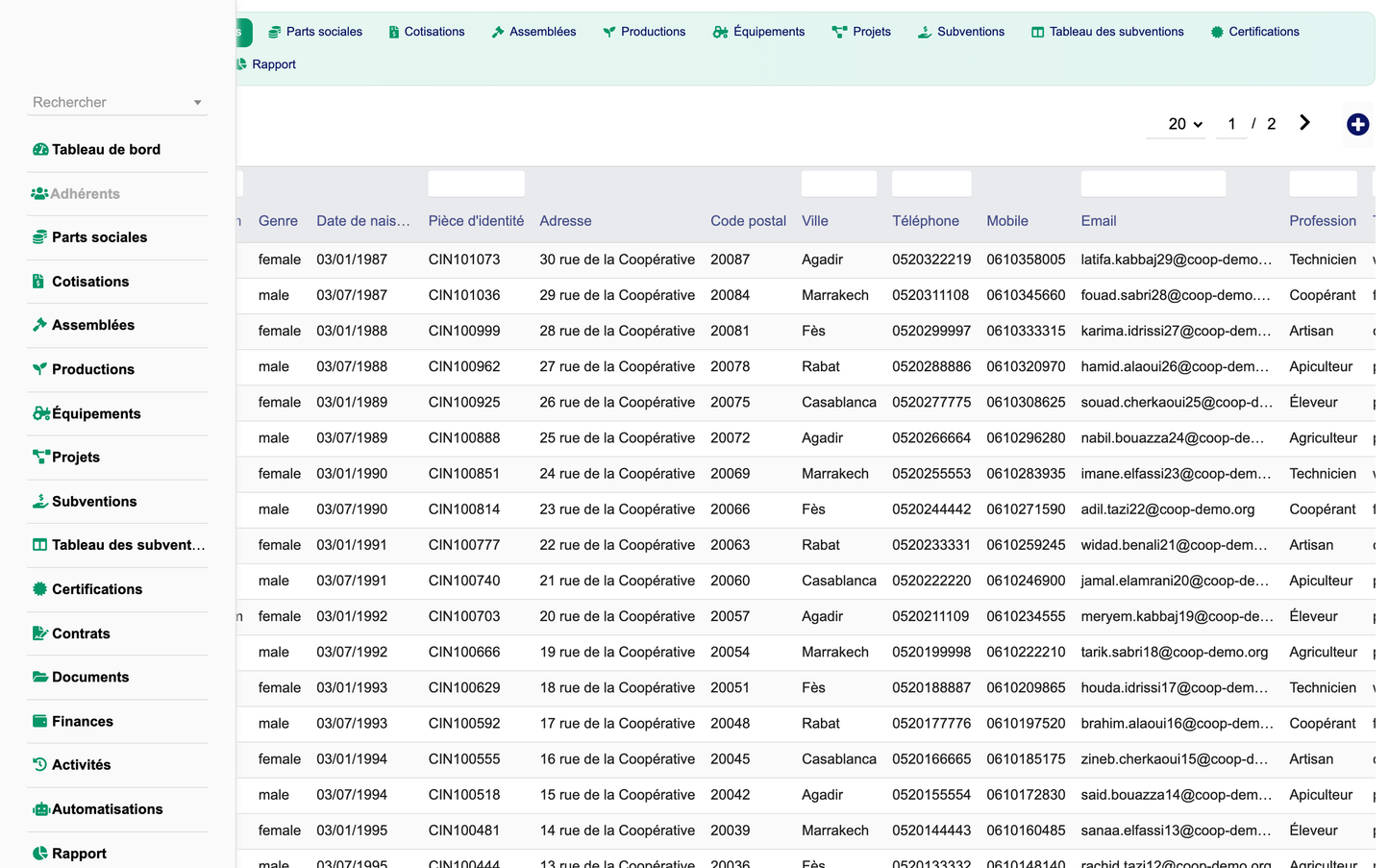The width and height of the screenshot is (1389, 868).
Task: Click Productions seedling icon in sidebar
Action: click(39, 369)
